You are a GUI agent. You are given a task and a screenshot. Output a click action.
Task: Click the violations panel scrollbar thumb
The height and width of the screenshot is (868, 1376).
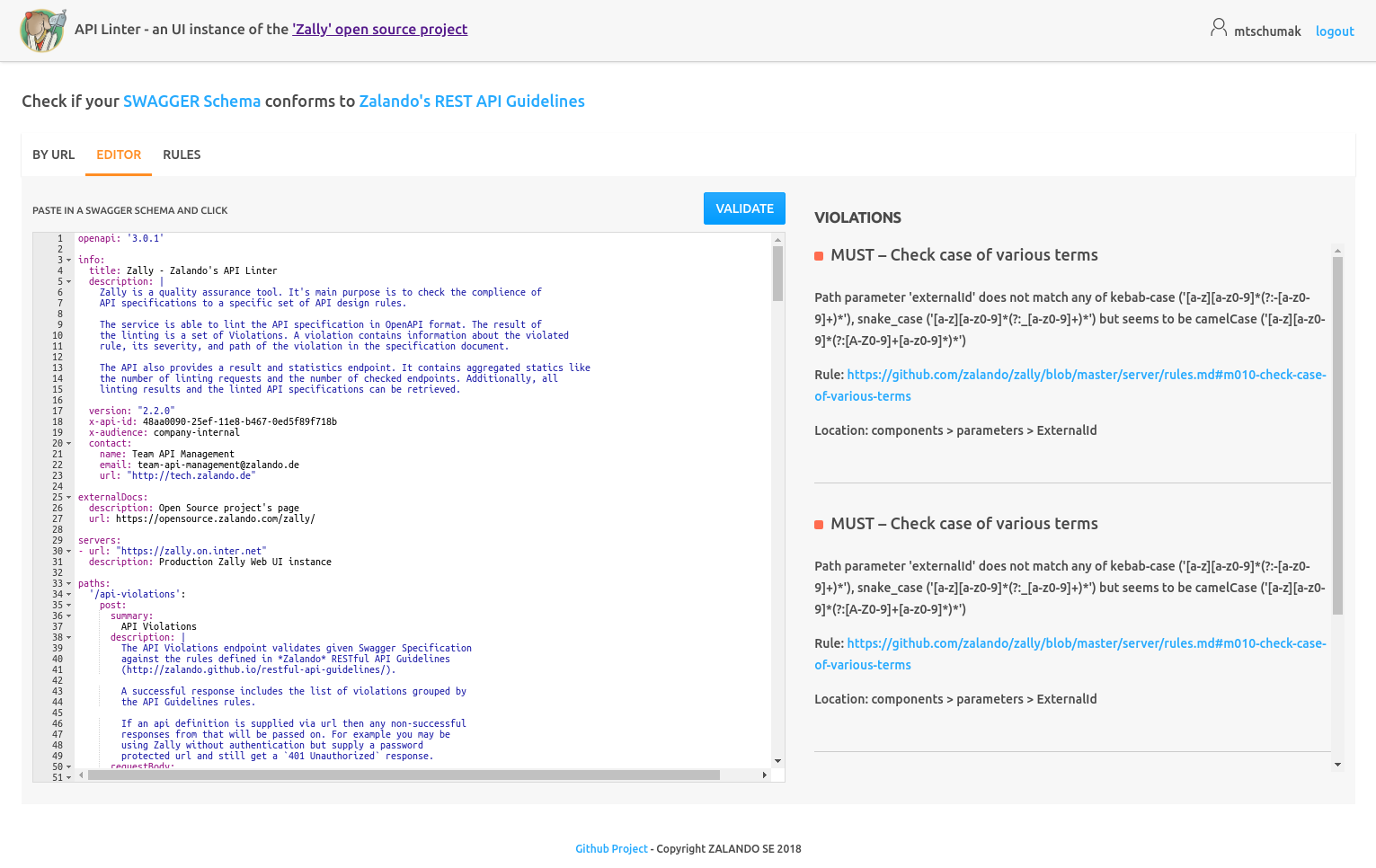[1337, 436]
